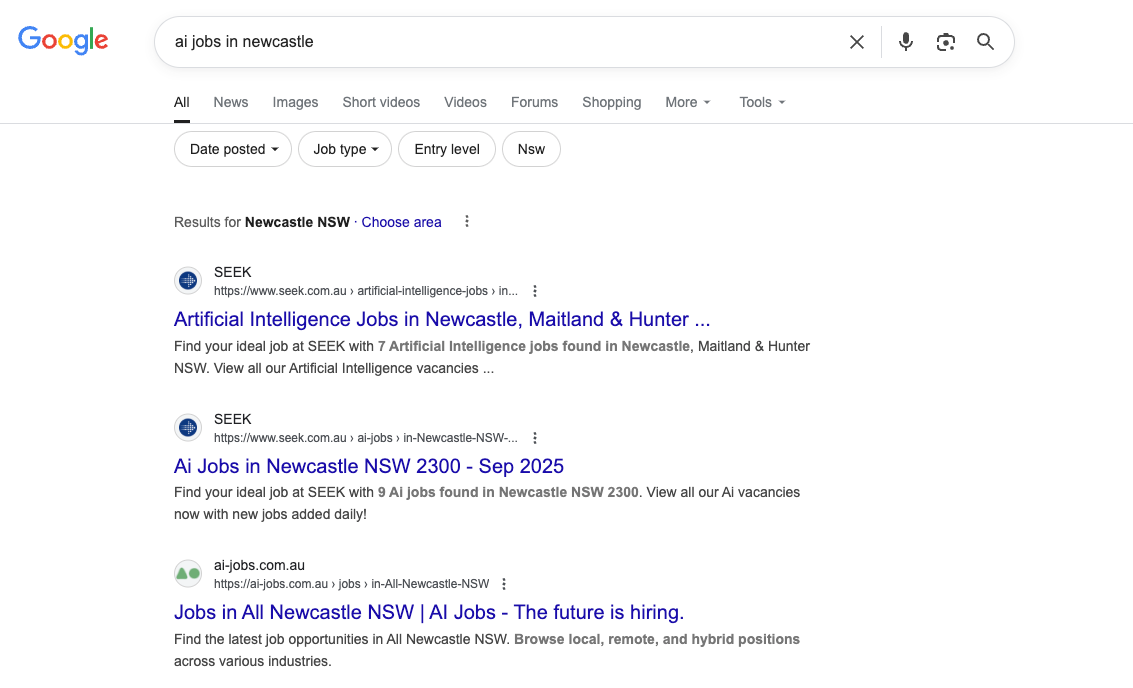Click the ai-jobs.com.au favicon
This screenshot has height=688, width=1133.
click(x=188, y=574)
